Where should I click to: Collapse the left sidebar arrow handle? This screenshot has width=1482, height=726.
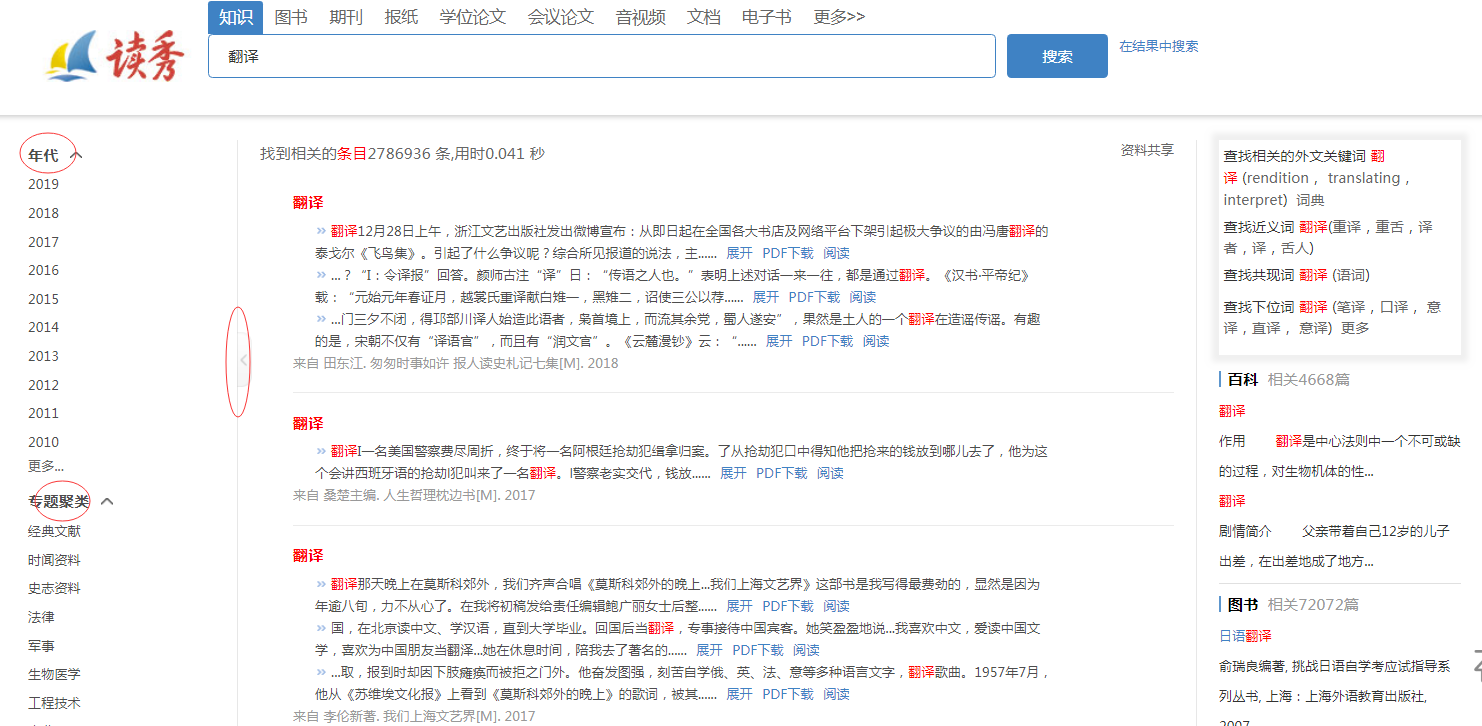tap(242, 361)
